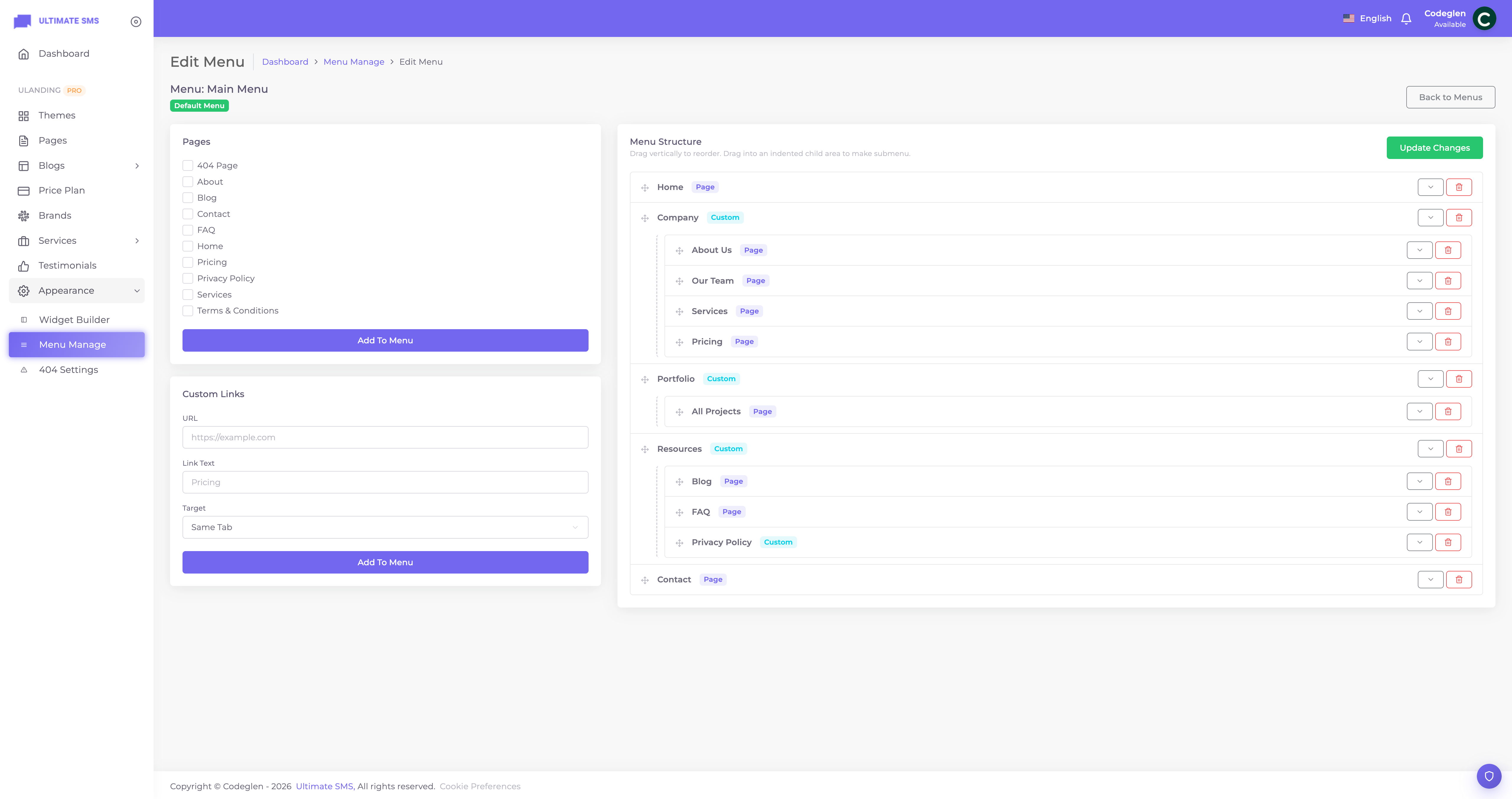Viewport: 1512px width, 799px height.
Task: Check the Privacy Policy checkbox
Action: tap(188, 278)
